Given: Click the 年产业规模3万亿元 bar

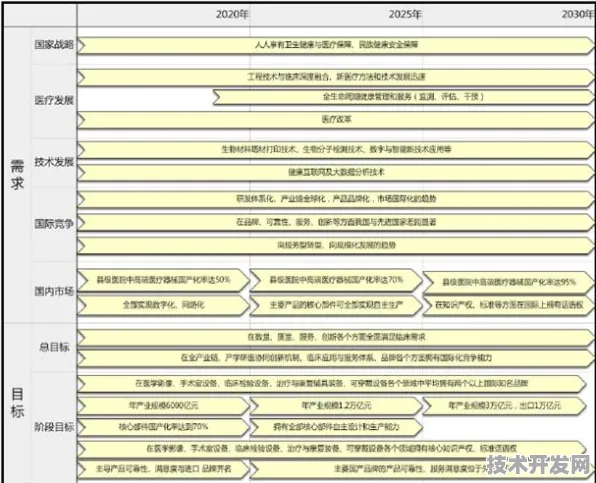Looking at the screenshot, I should [504, 406].
